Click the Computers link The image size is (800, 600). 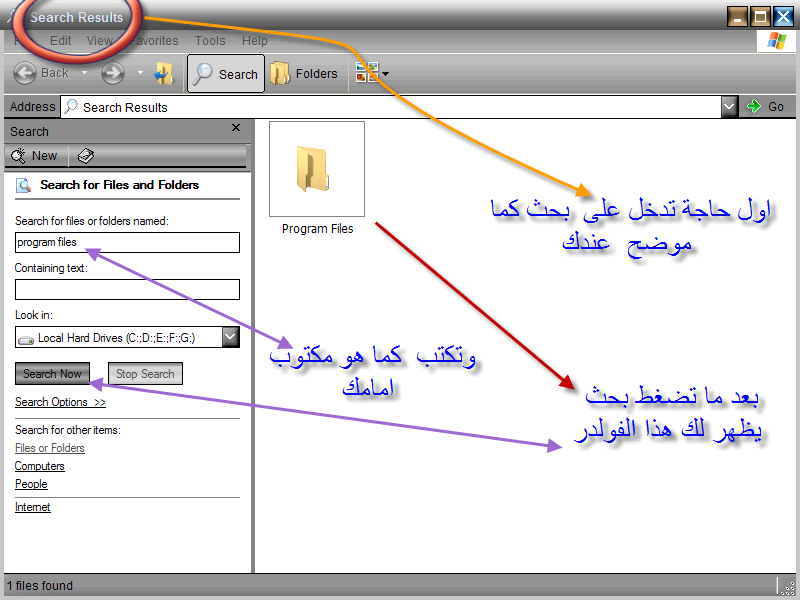click(40, 466)
